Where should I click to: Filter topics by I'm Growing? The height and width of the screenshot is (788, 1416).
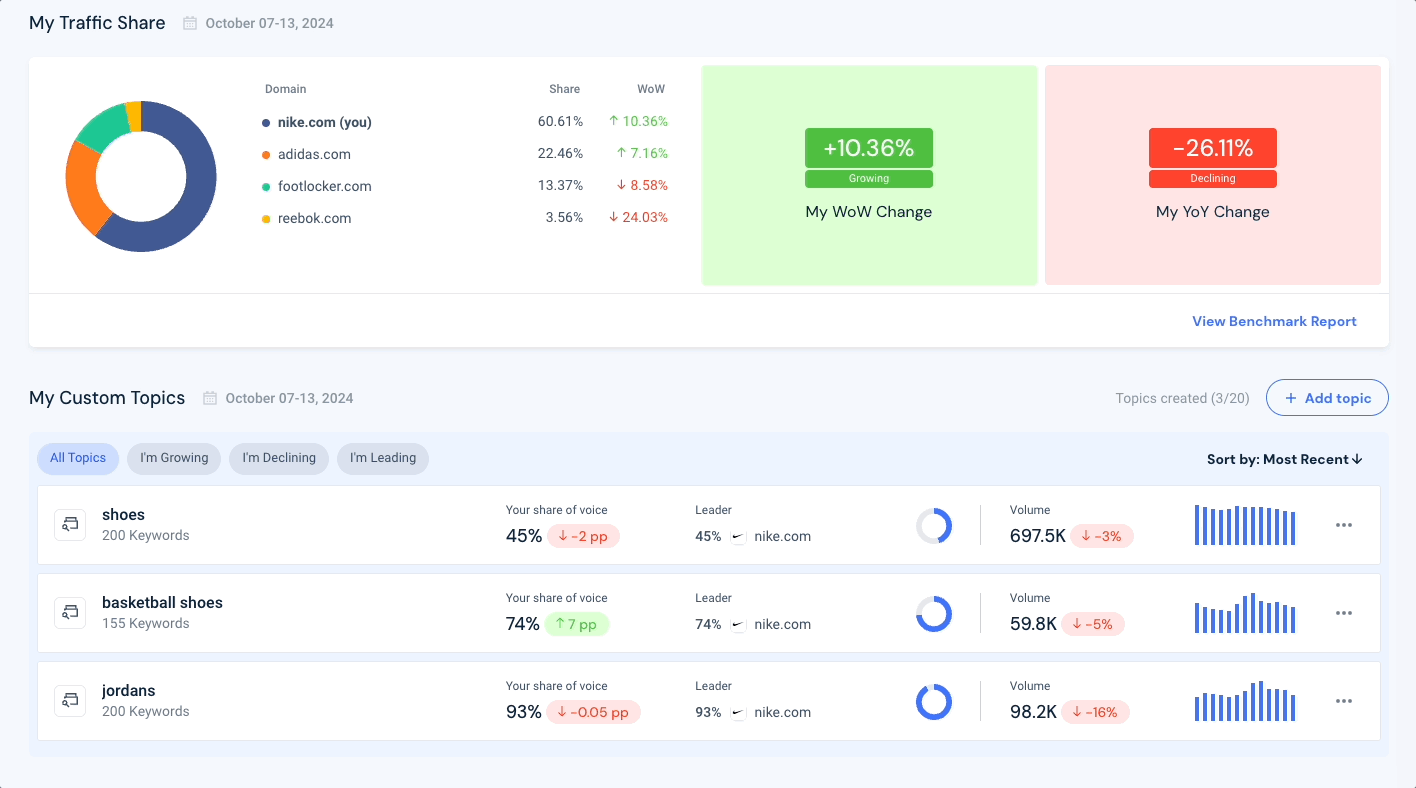pyautogui.click(x=174, y=458)
